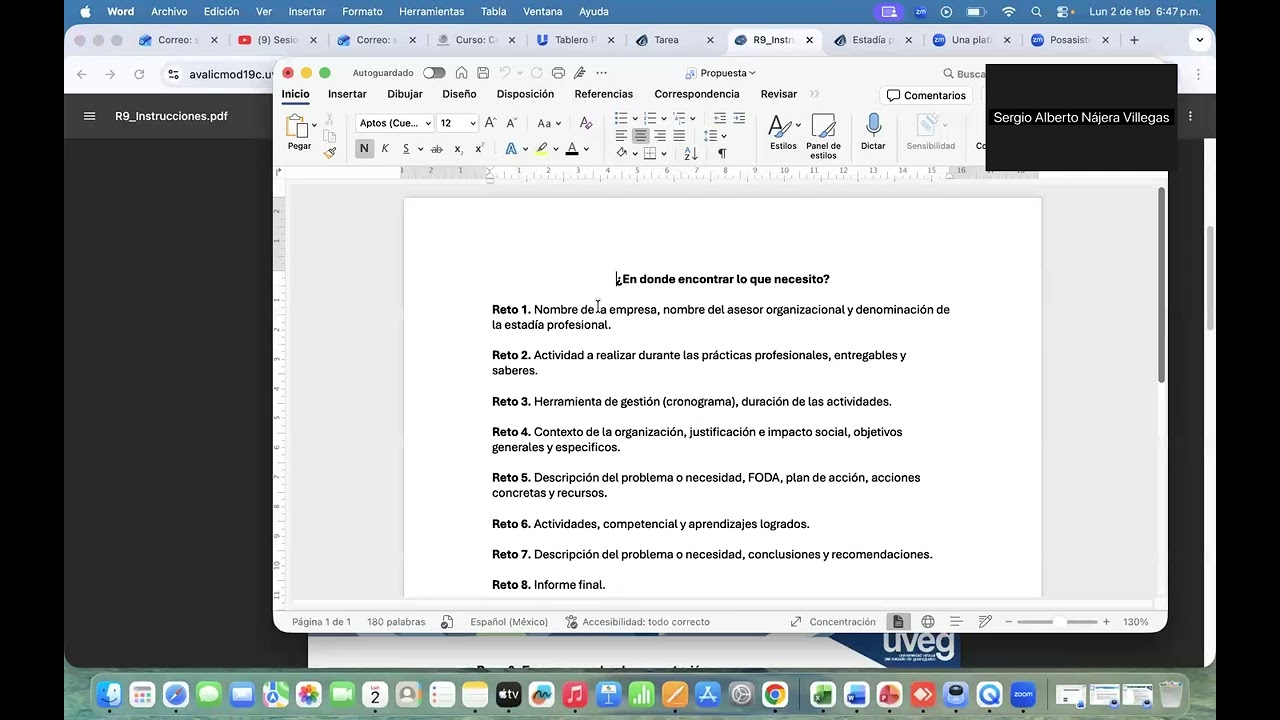Toggle strikethrough ab formatting

(x=436, y=149)
